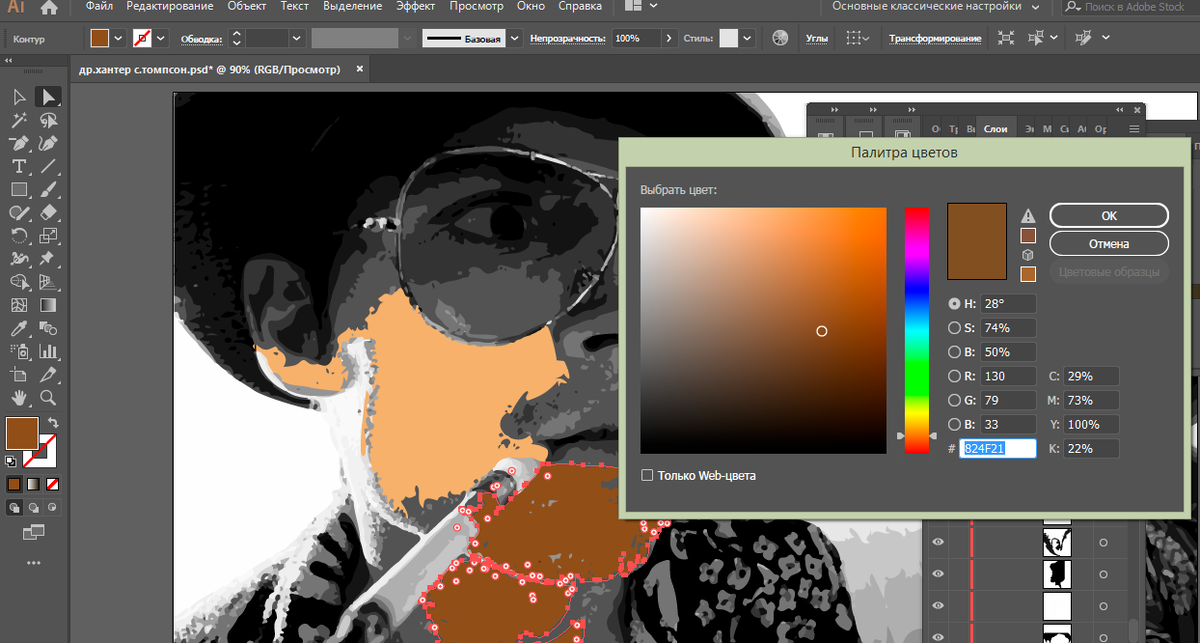Open the stroke weight dropdown

coord(297,38)
